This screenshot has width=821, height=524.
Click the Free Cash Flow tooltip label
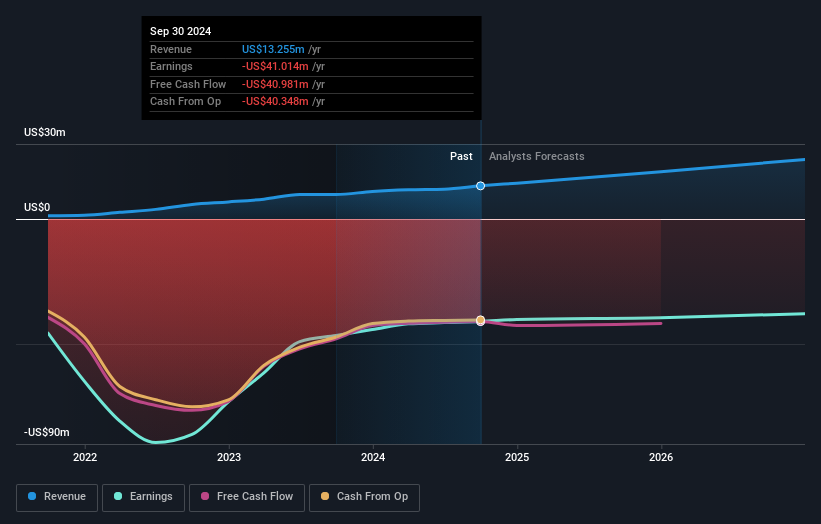(188, 84)
